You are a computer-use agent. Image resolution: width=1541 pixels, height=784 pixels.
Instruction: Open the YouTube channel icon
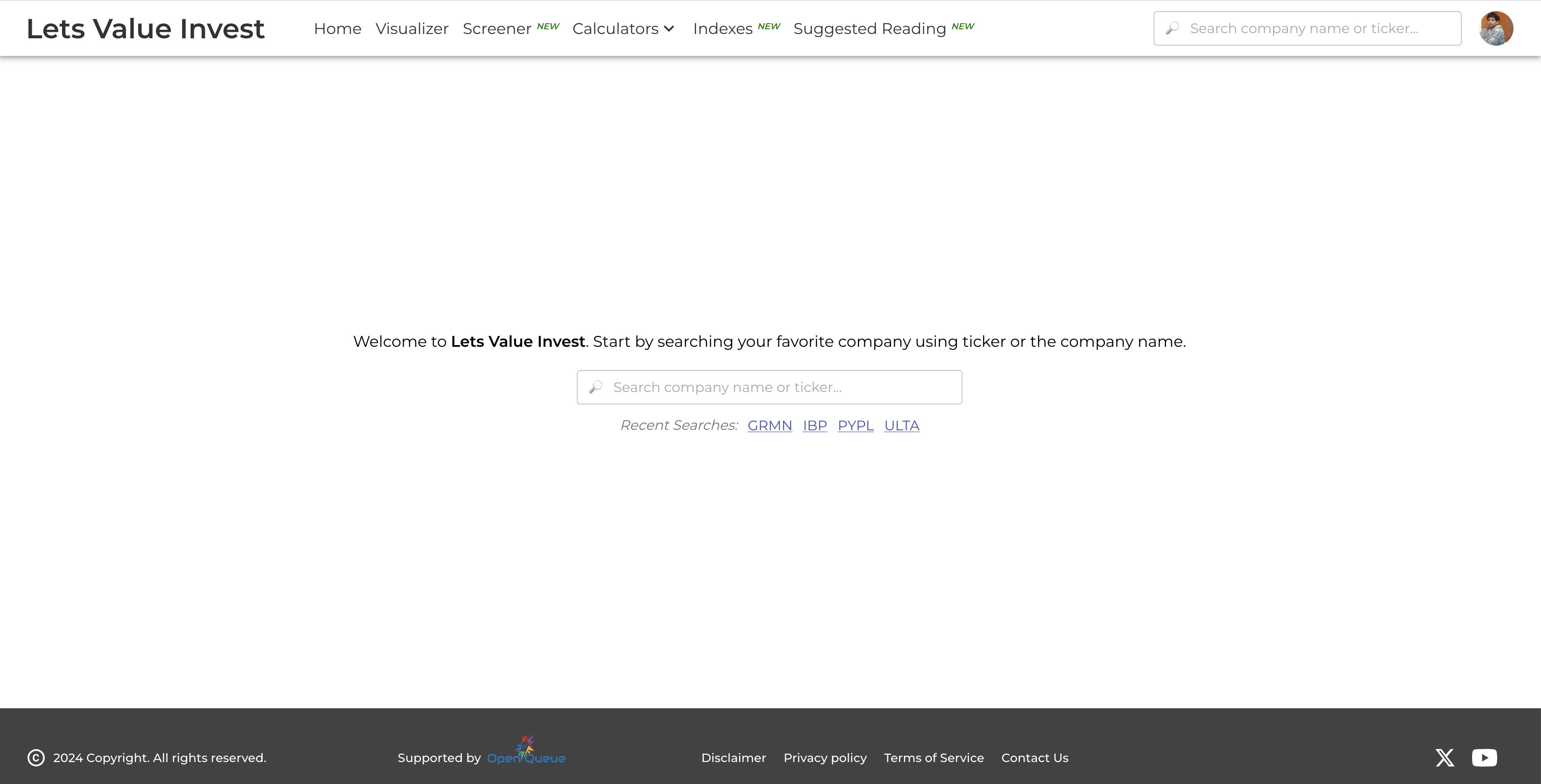click(x=1484, y=758)
